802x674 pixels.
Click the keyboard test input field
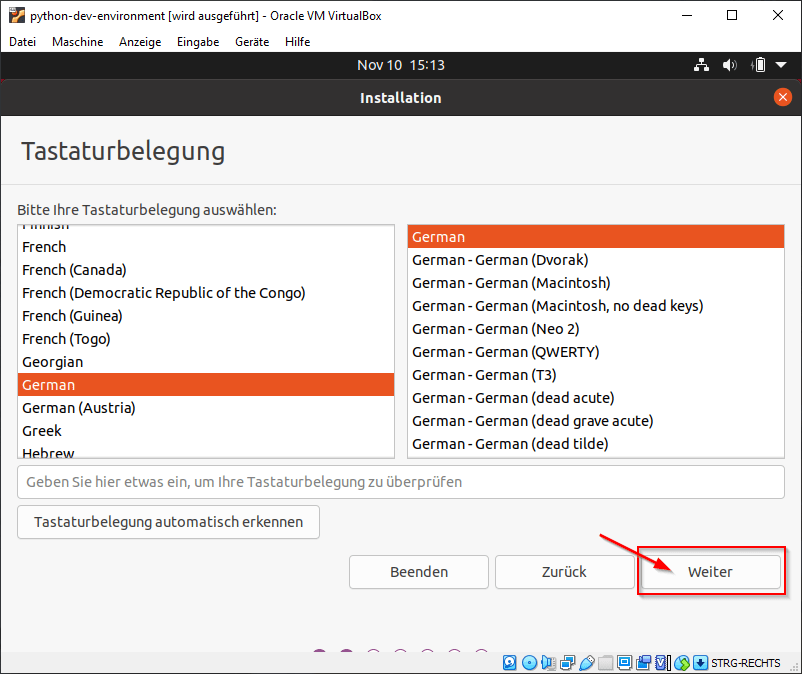[400, 482]
